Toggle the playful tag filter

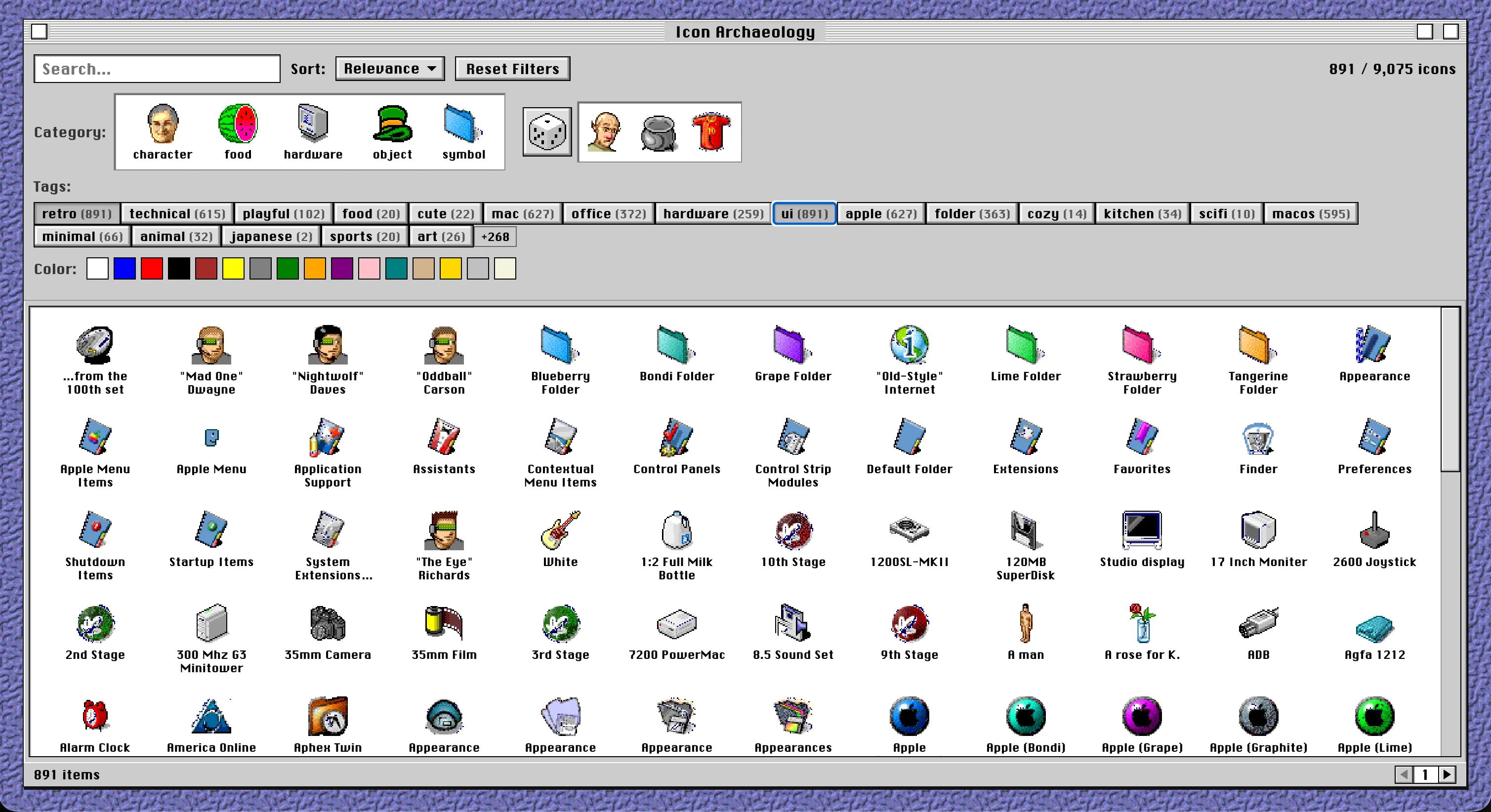[x=284, y=213]
